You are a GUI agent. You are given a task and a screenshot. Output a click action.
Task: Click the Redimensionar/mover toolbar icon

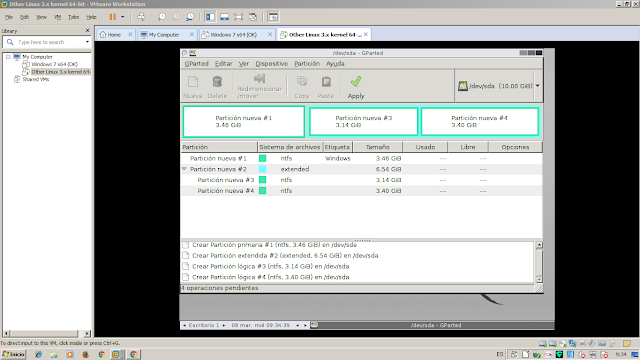point(259,78)
